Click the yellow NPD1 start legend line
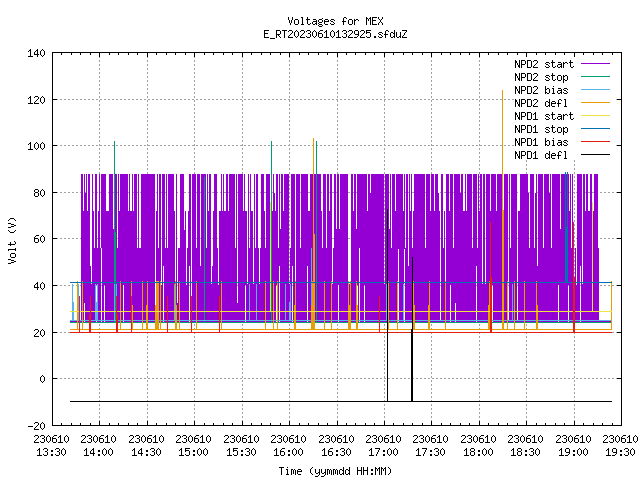The width and height of the screenshot is (640, 480). (595, 116)
